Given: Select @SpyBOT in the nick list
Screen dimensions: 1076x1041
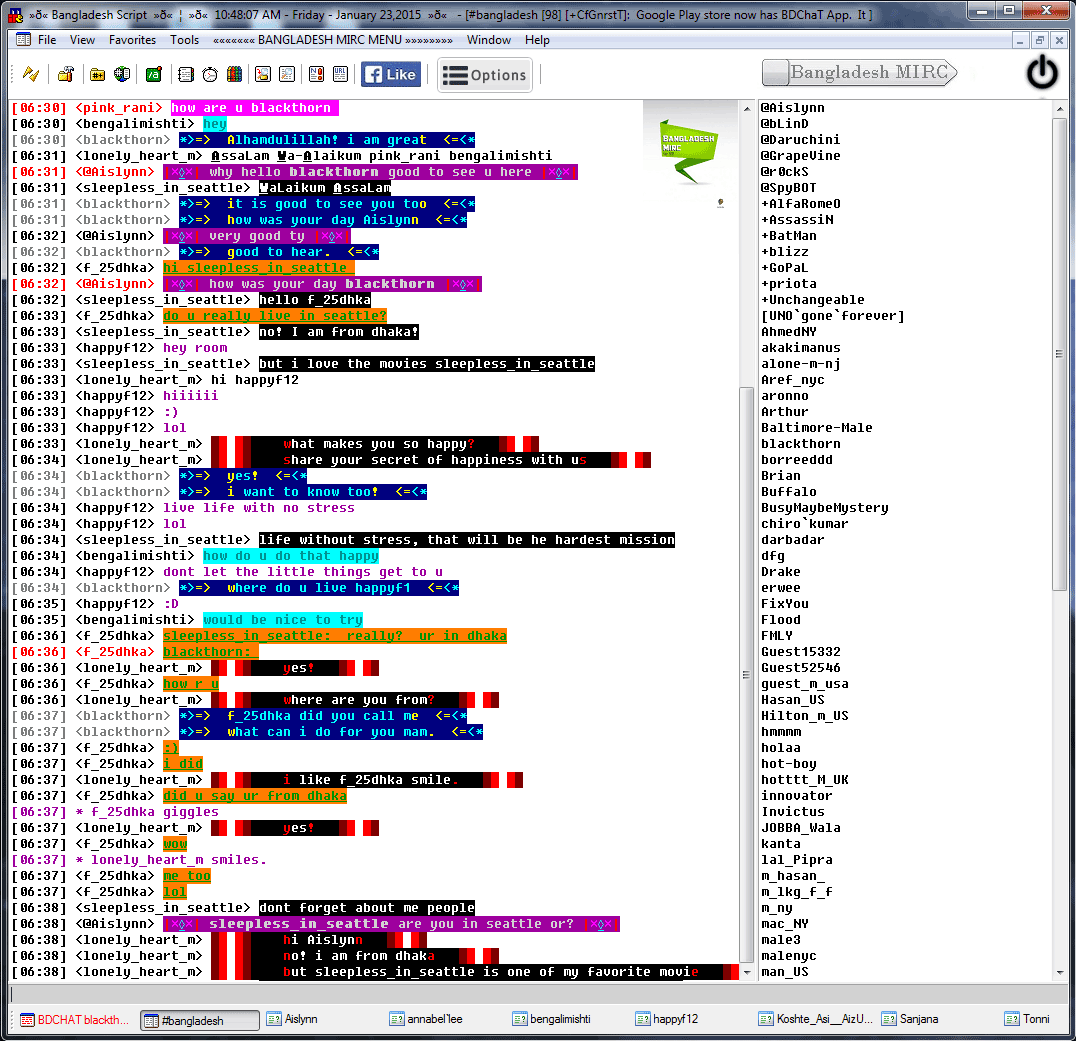Looking at the screenshot, I should (788, 187).
